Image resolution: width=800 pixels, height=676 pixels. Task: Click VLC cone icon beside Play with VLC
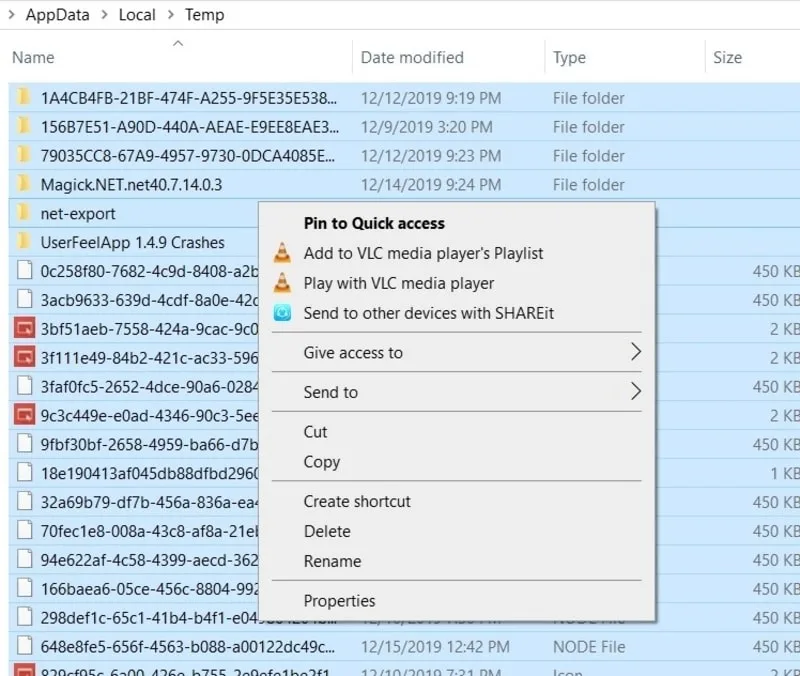pos(282,283)
